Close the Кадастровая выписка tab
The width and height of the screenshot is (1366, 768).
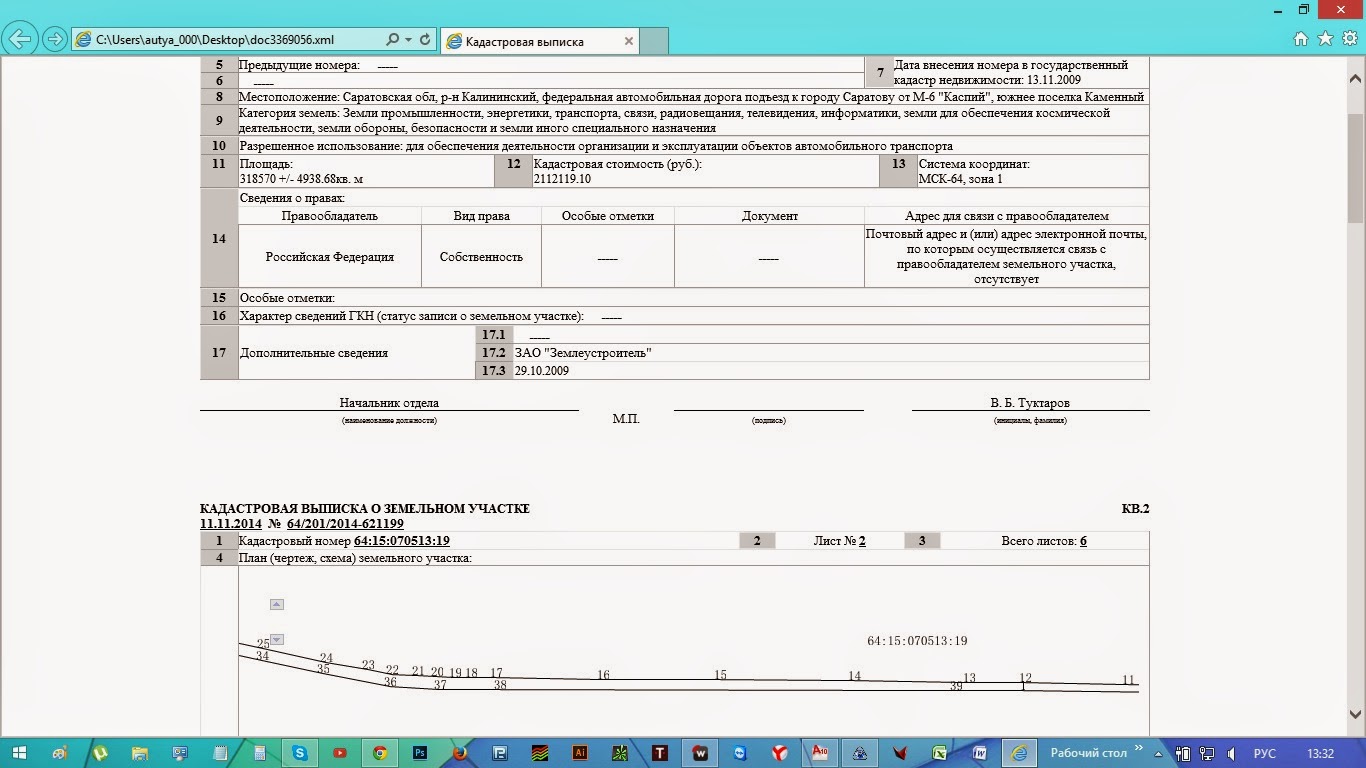[628, 41]
